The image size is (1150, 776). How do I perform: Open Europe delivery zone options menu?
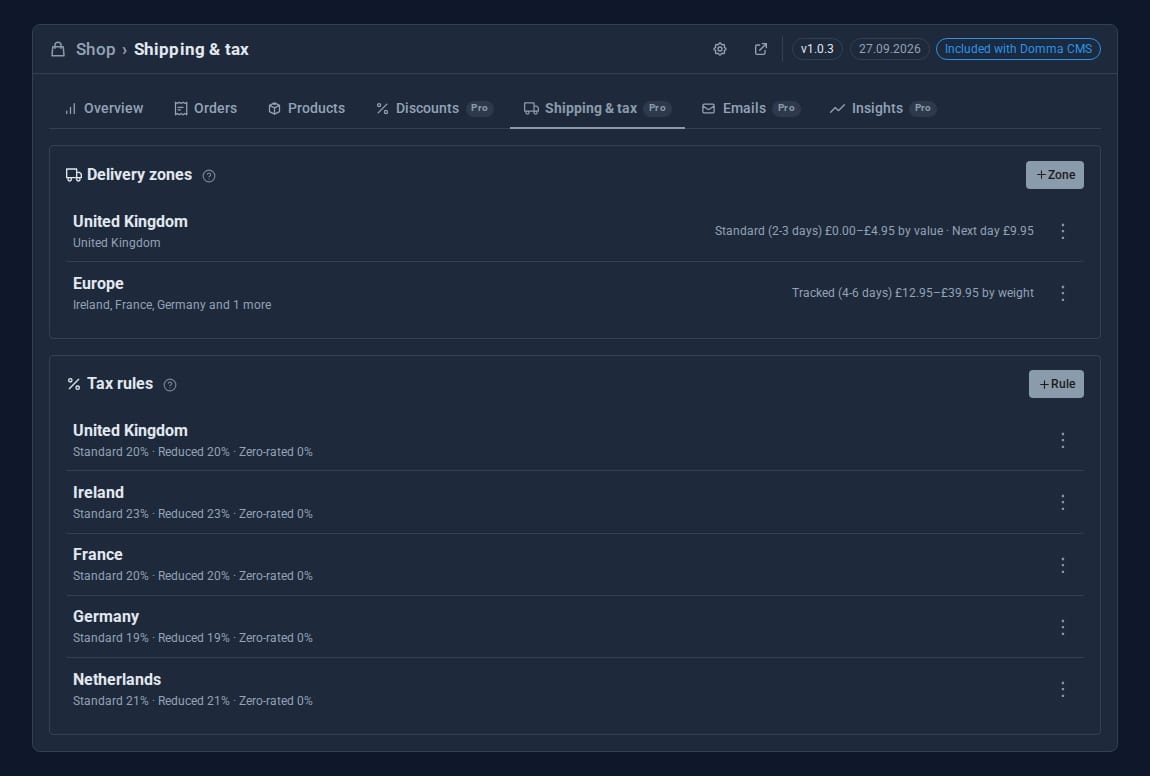click(x=1063, y=293)
